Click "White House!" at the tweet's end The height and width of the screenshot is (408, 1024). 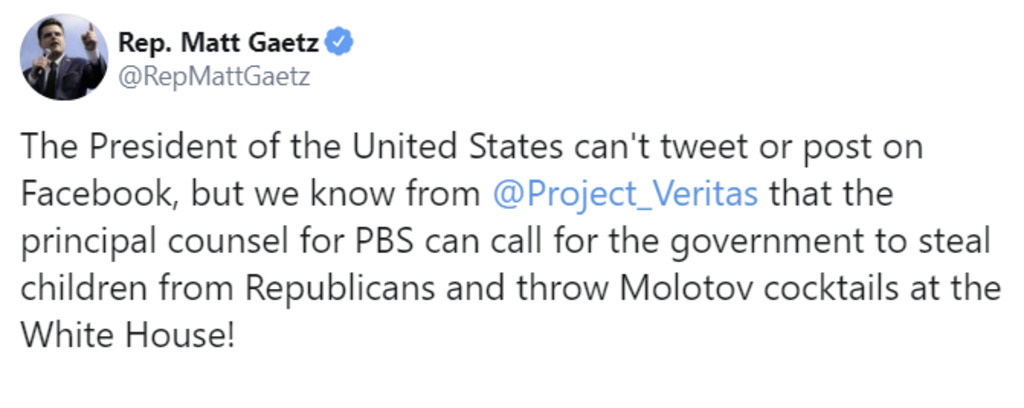tap(128, 332)
